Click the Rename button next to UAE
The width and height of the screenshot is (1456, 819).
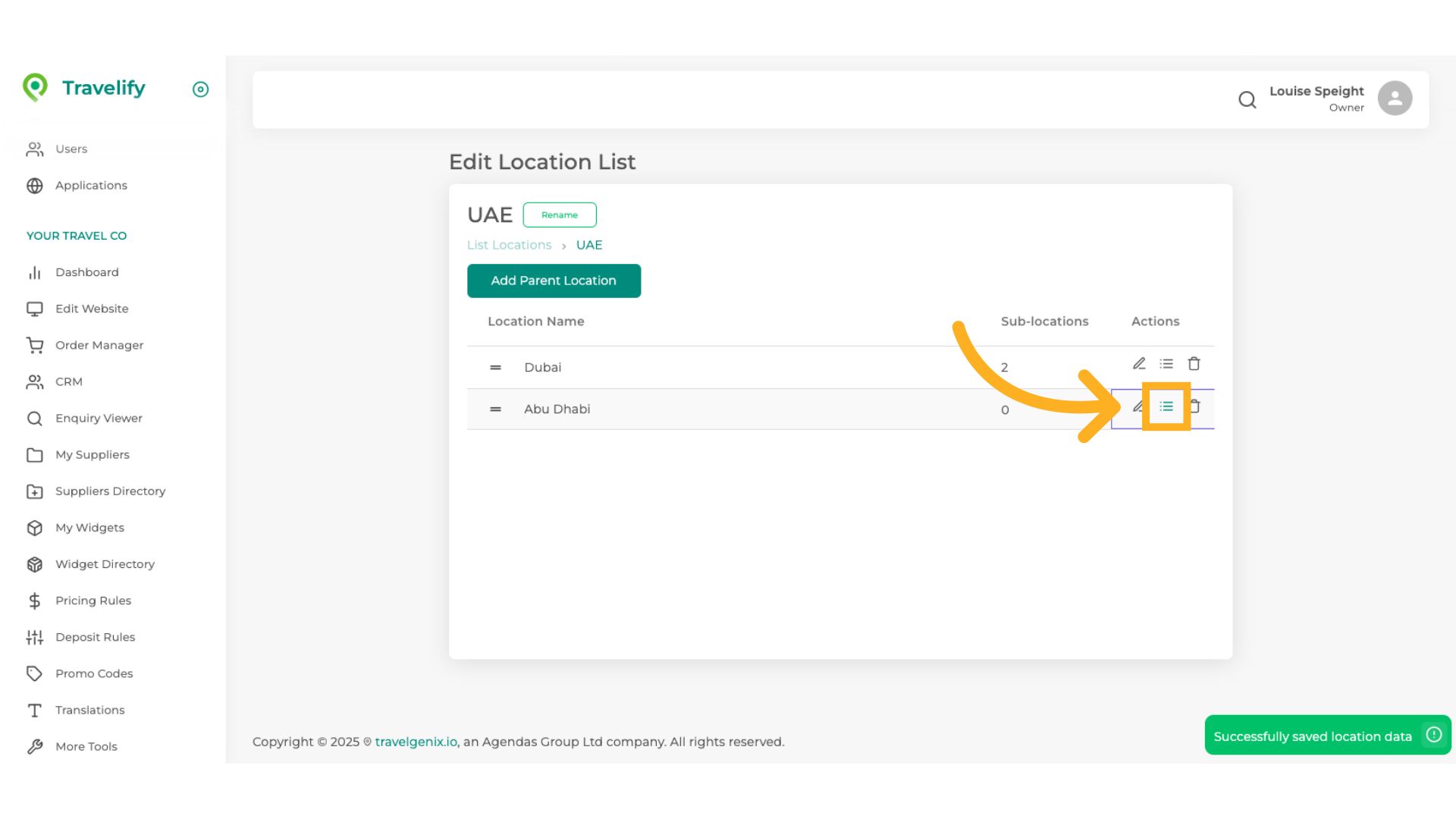pyautogui.click(x=560, y=215)
